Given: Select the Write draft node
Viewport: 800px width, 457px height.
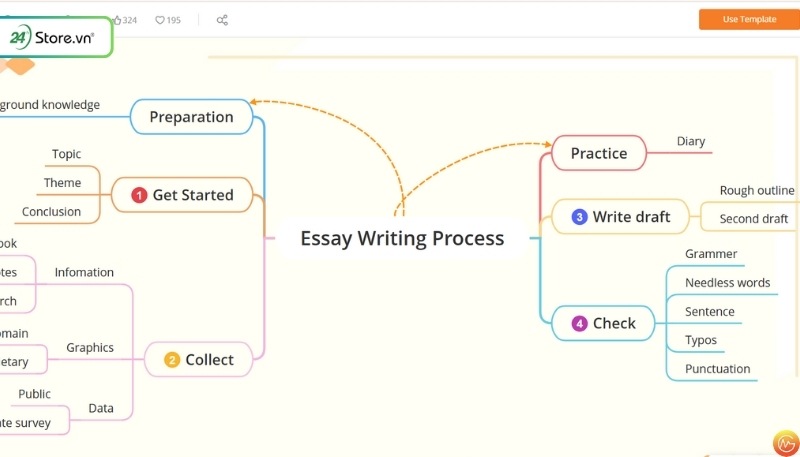Looking at the screenshot, I should 620,217.
